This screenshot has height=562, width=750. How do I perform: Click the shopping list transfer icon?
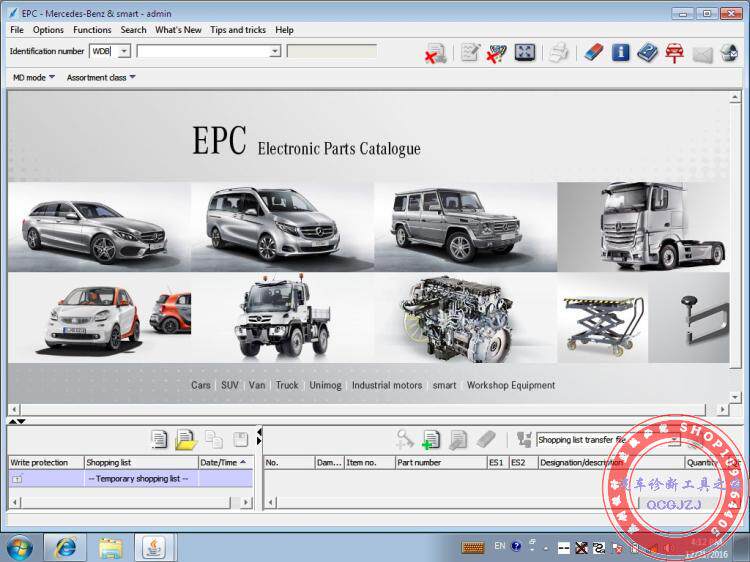tap(524, 439)
